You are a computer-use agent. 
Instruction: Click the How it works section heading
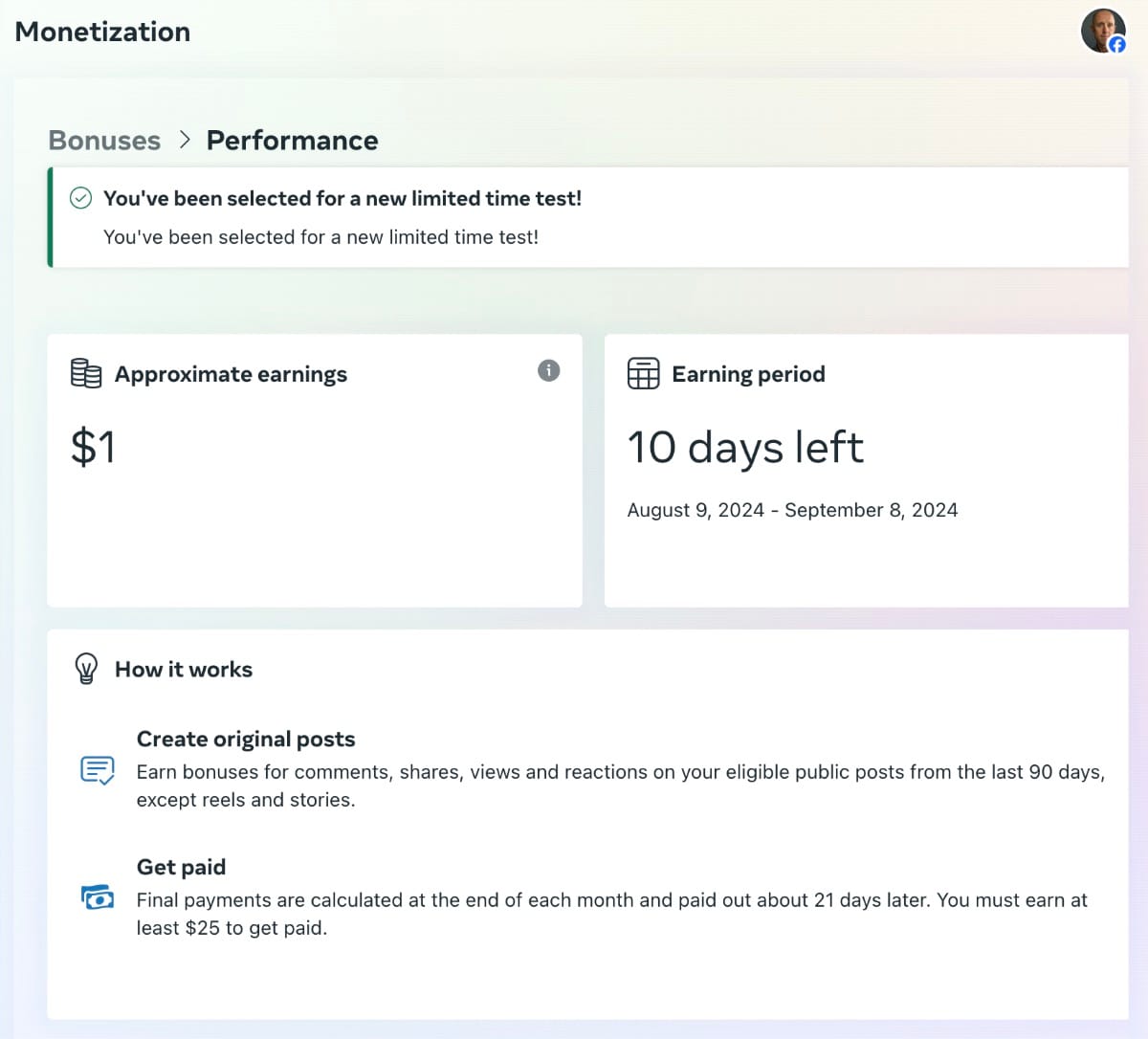pyautogui.click(x=183, y=669)
